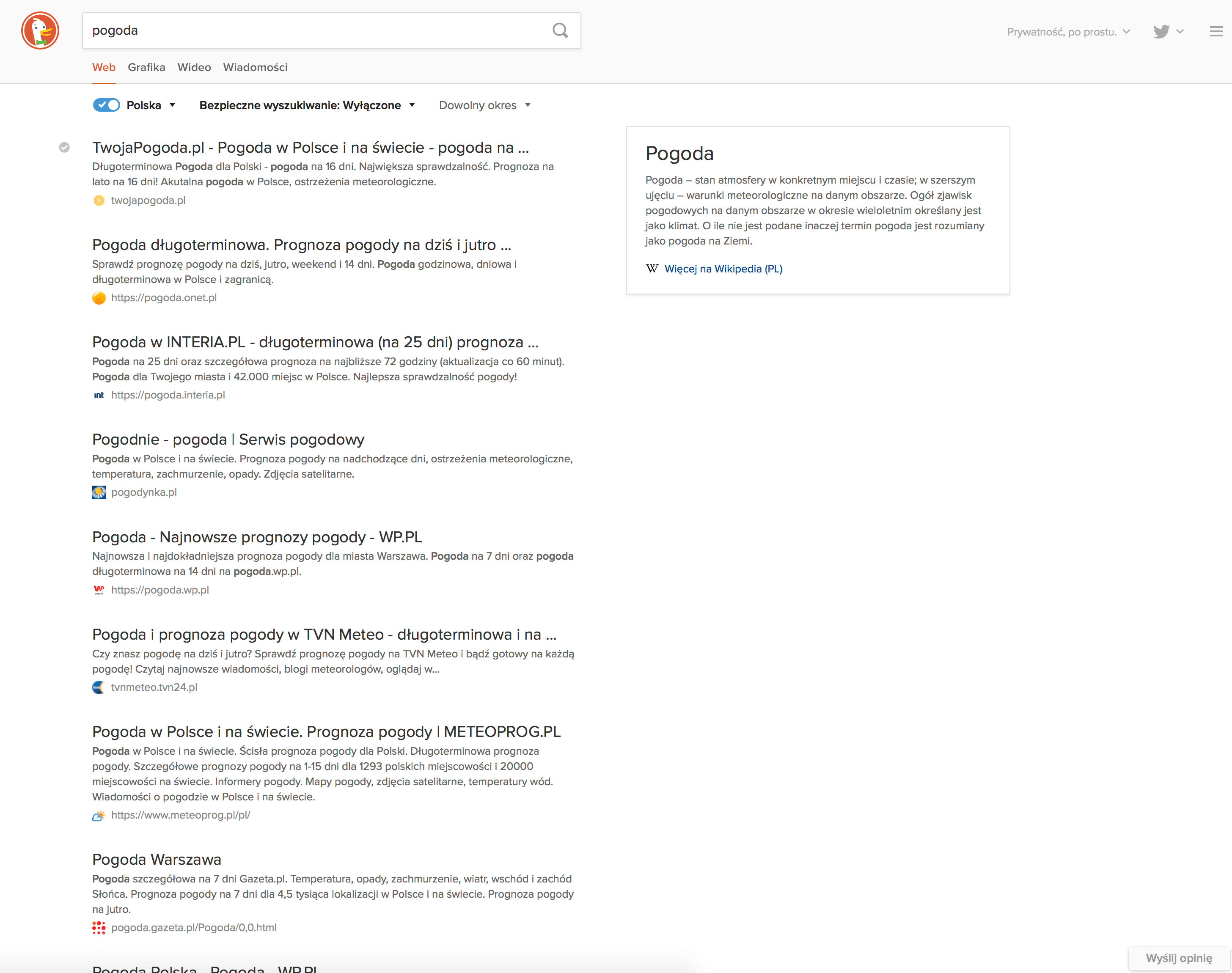The image size is (1232, 973).
Task: Switch to the Wiadomości tab
Action: tap(255, 67)
